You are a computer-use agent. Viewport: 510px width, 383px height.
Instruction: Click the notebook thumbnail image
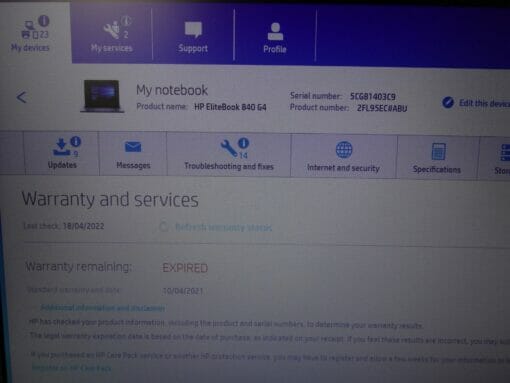coord(102,96)
